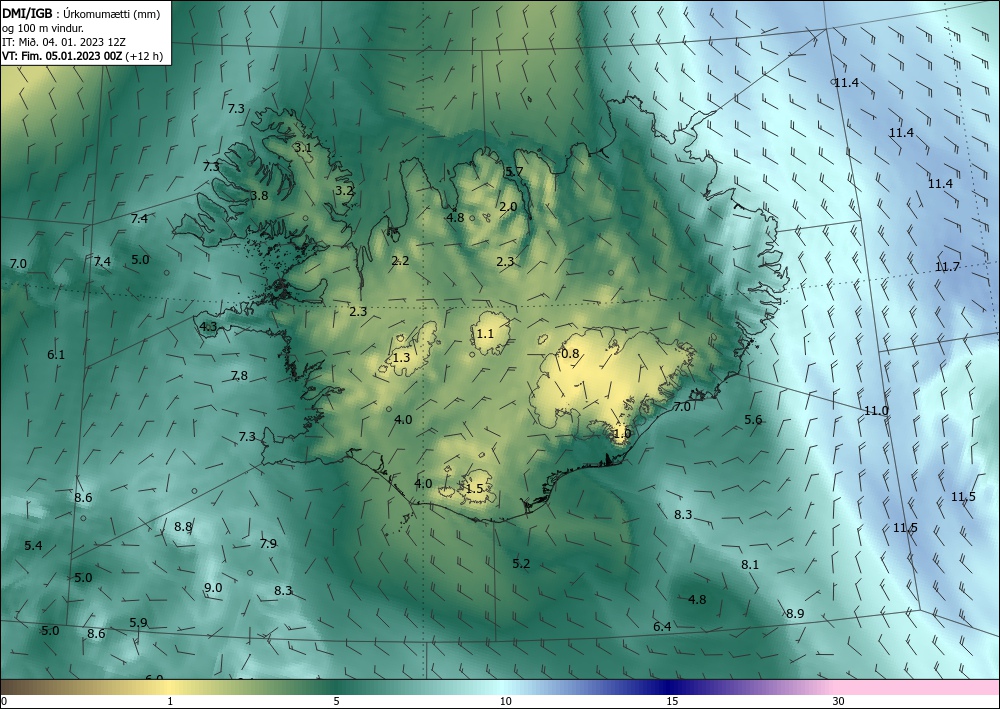1000x709 pixels.
Task: Click the 5.2 value south of the coast
Action: point(521,564)
